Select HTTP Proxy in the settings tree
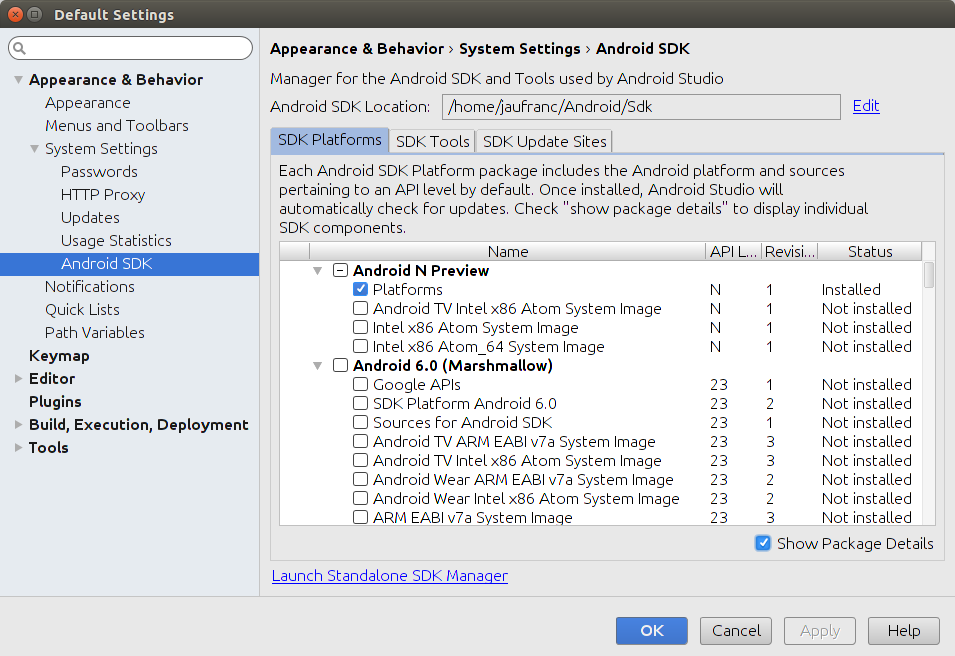Viewport: 955px width, 656px height. (102, 194)
